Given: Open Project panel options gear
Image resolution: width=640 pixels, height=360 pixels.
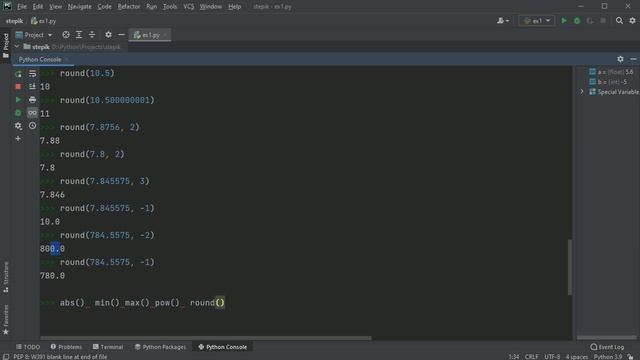Looking at the screenshot, I should pos(108,35).
